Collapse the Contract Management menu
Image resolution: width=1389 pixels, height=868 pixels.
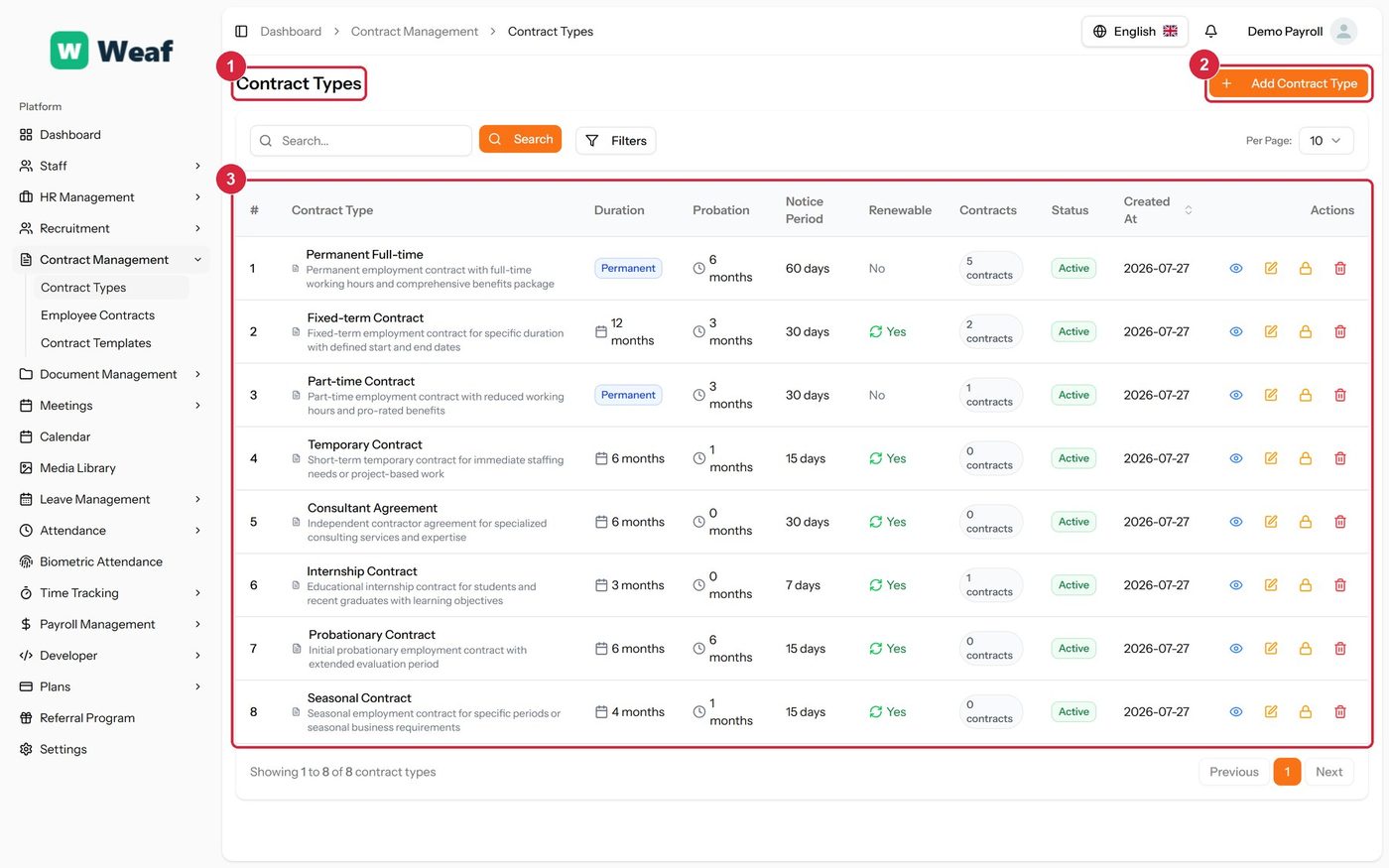coord(111,260)
